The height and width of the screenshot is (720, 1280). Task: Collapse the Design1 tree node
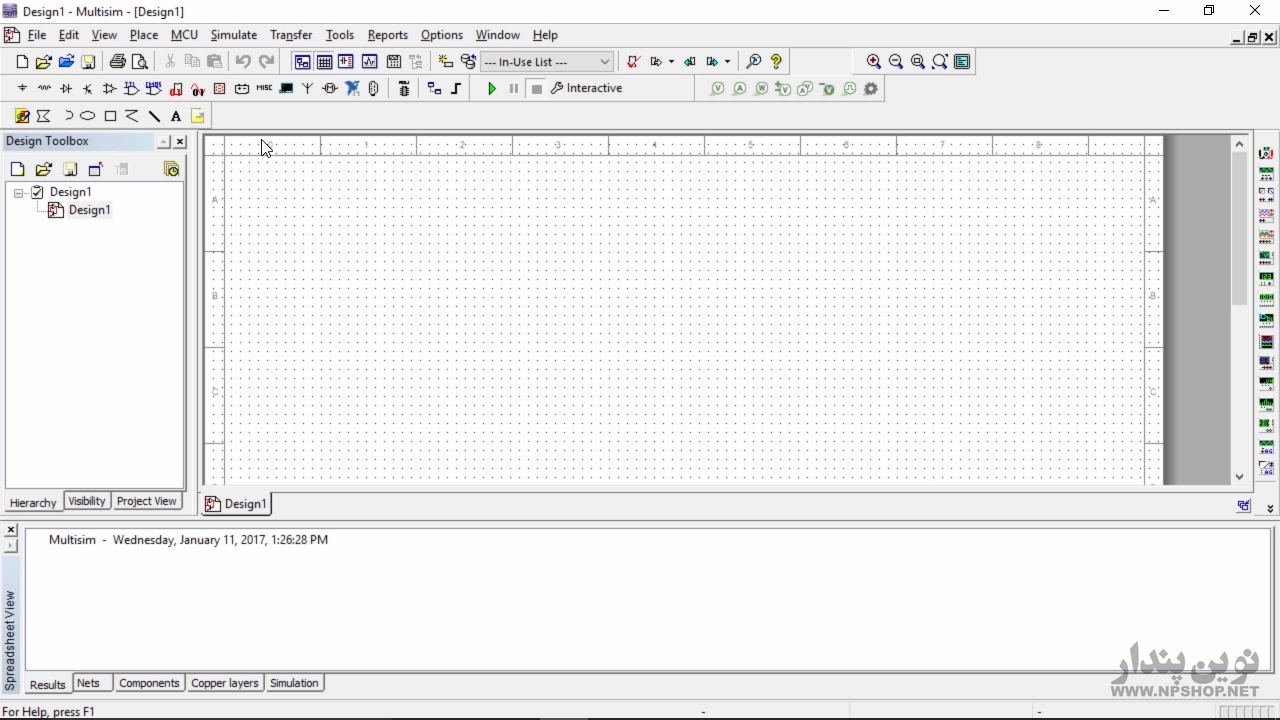(x=18, y=193)
